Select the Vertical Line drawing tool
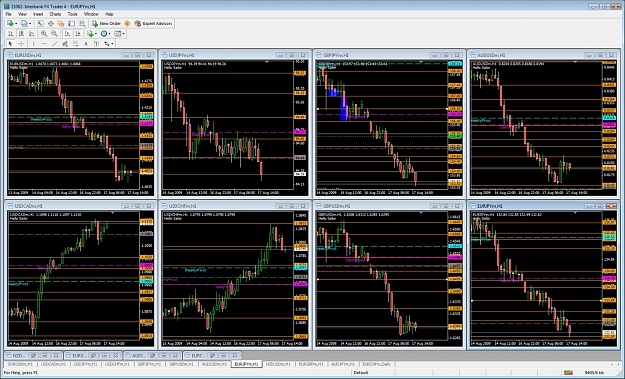 point(33,44)
